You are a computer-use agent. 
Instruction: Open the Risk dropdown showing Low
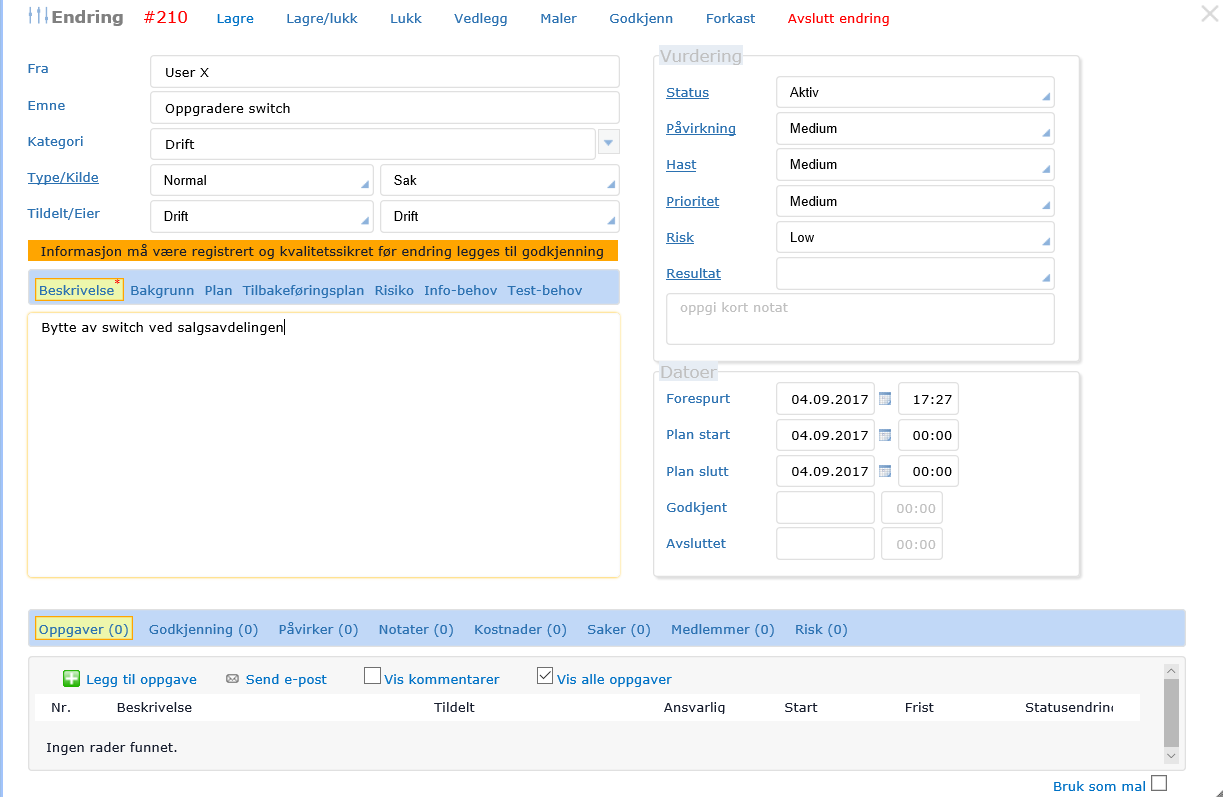915,237
